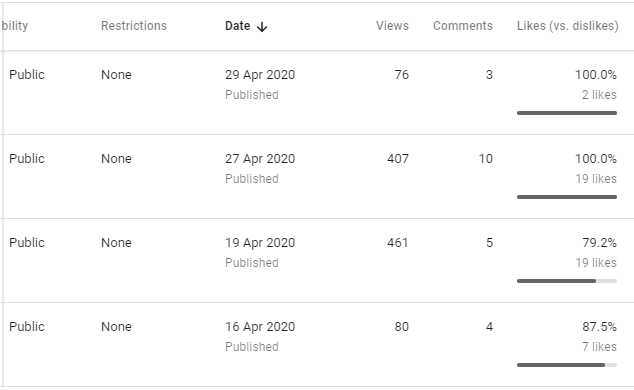Viewport: 634px width, 390px height.
Task: Click the Comments column header
Action: pos(463,26)
